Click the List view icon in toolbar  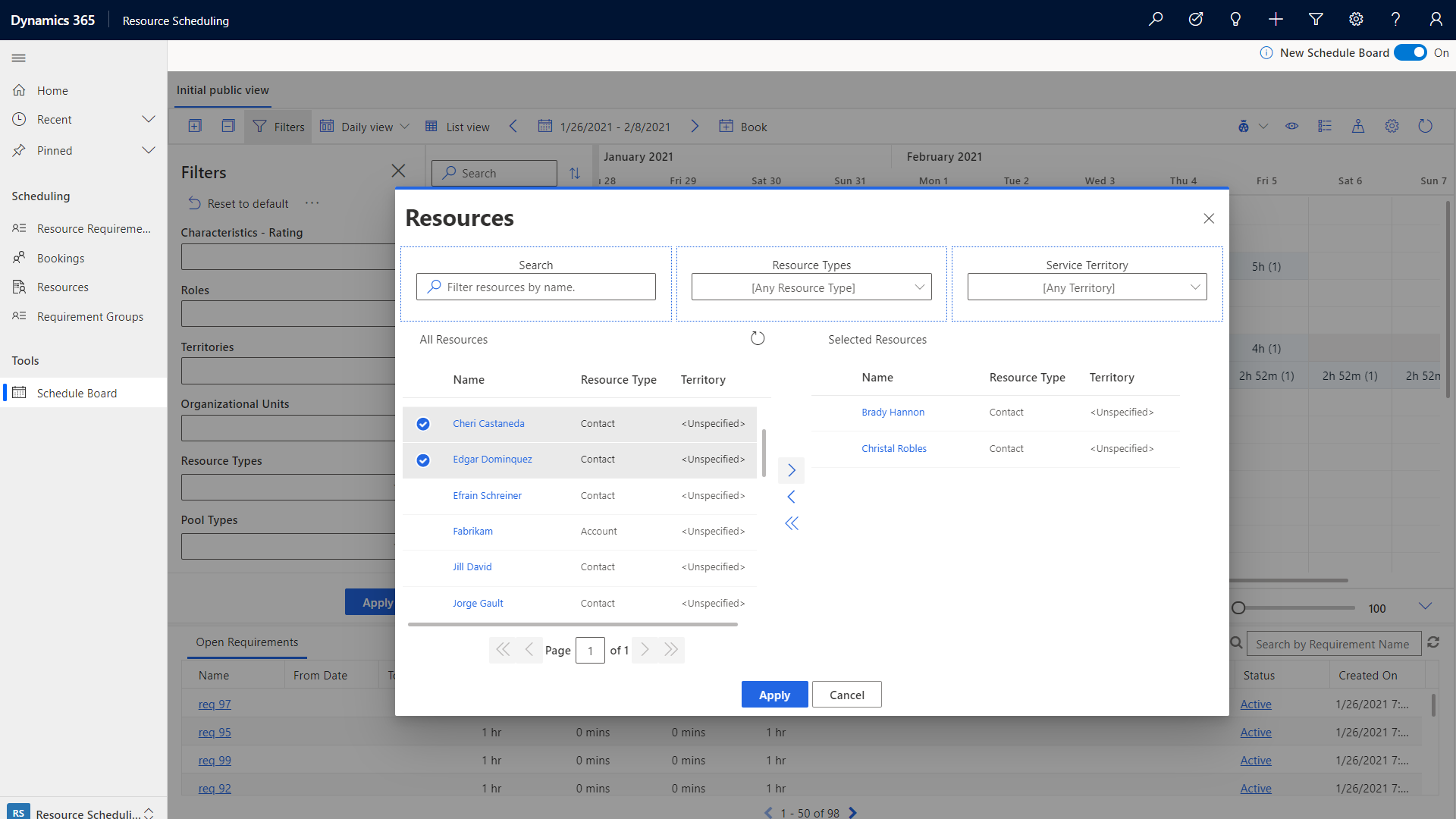431,126
